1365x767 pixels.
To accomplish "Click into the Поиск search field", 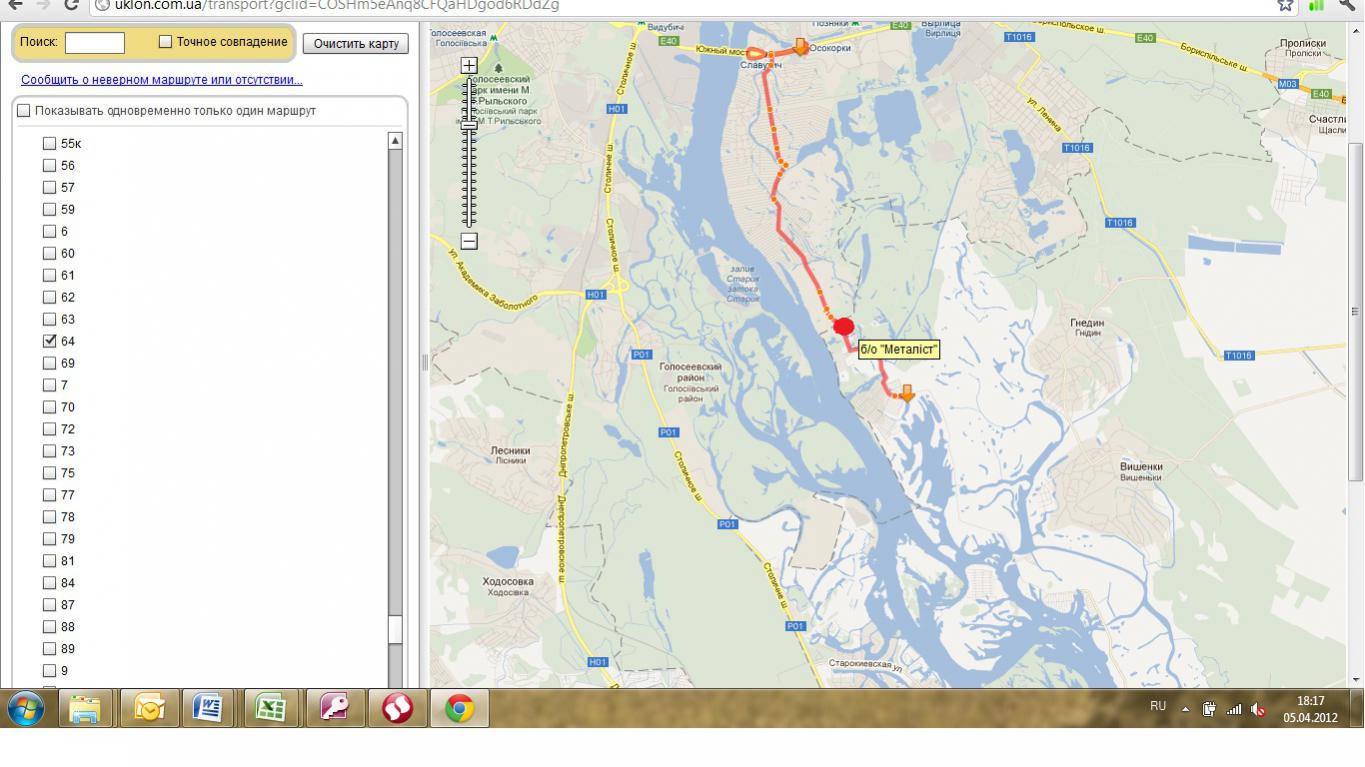I will pyautogui.click(x=95, y=42).
